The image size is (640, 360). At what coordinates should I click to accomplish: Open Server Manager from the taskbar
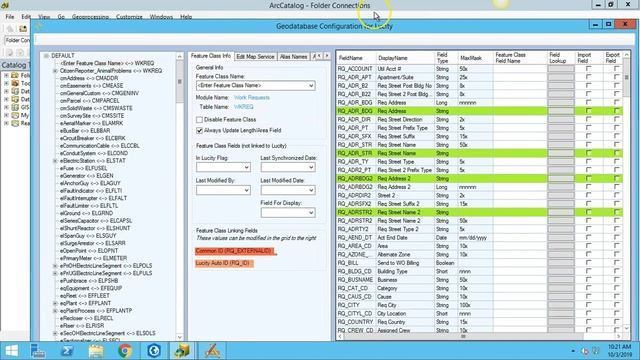[38, 351]
